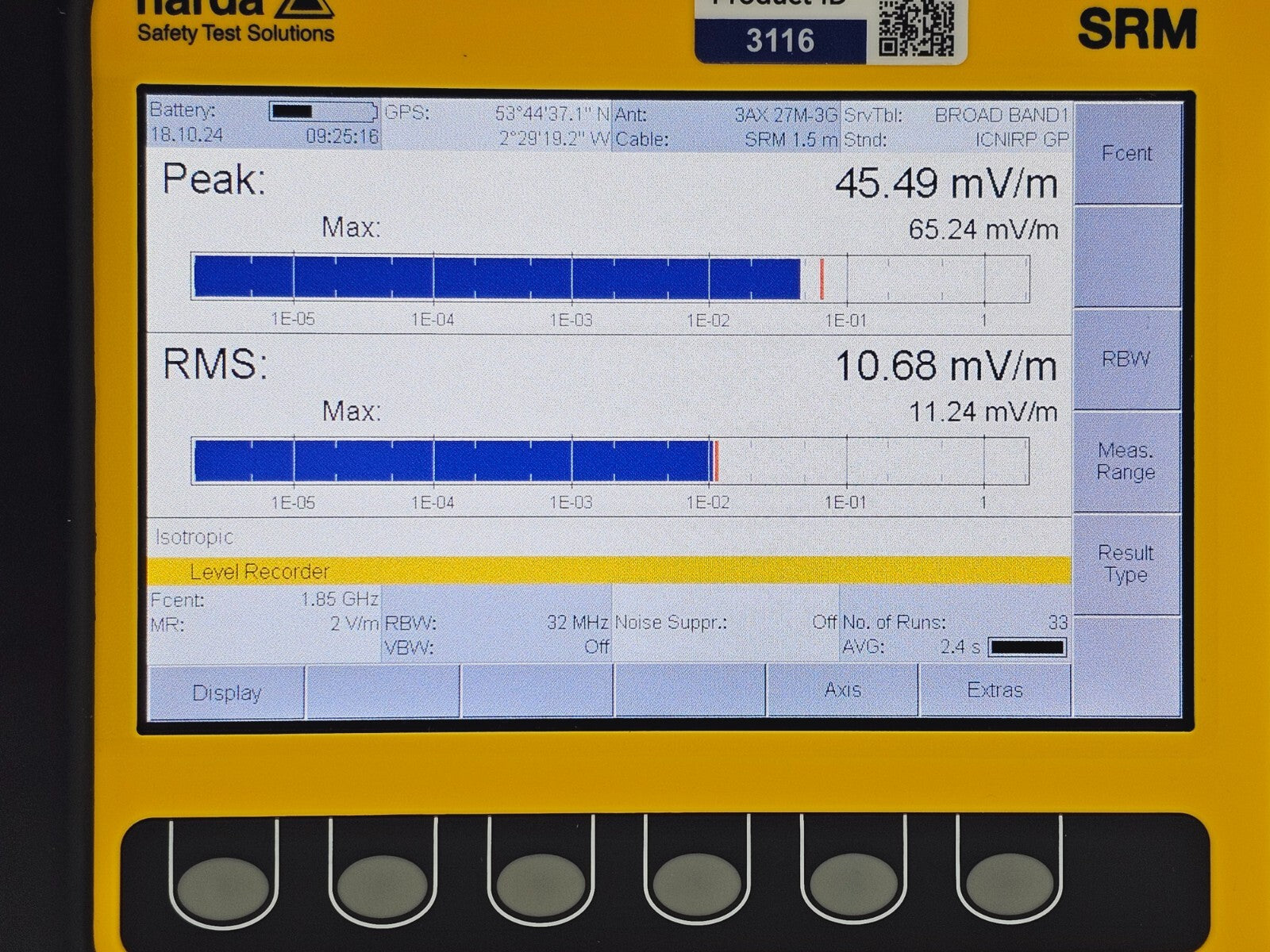The height and width of the screenshot is (952, 1270).
Task: Select the yellow Level Recorder mode bar
Action: coord(608,571)
